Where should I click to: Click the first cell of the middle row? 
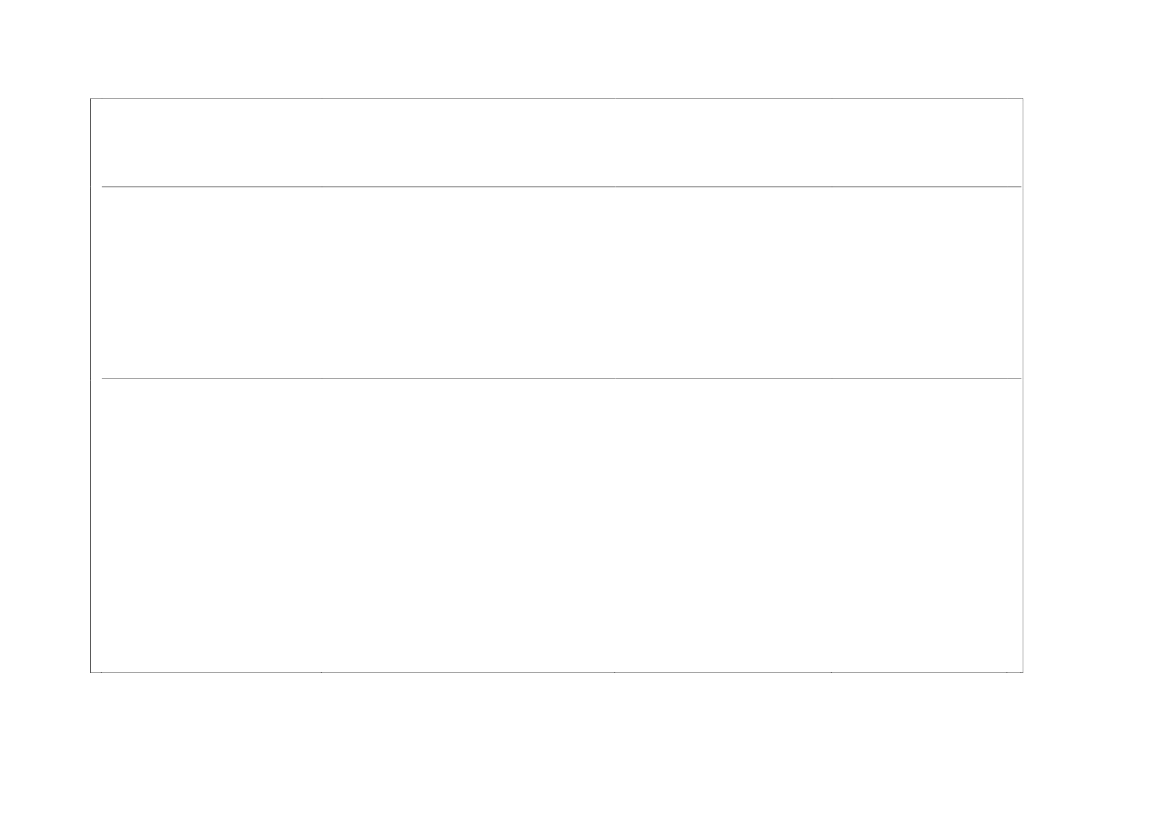(x=206, y=282)
